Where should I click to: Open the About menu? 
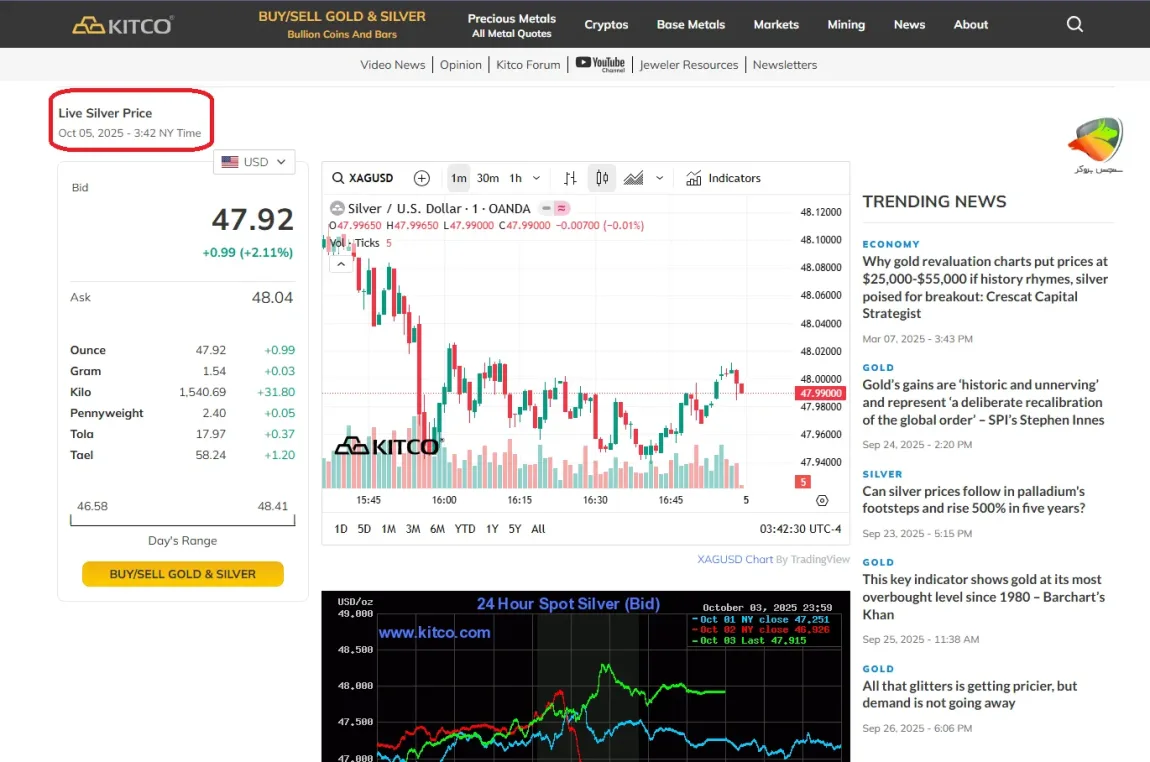tap(970, 25)
